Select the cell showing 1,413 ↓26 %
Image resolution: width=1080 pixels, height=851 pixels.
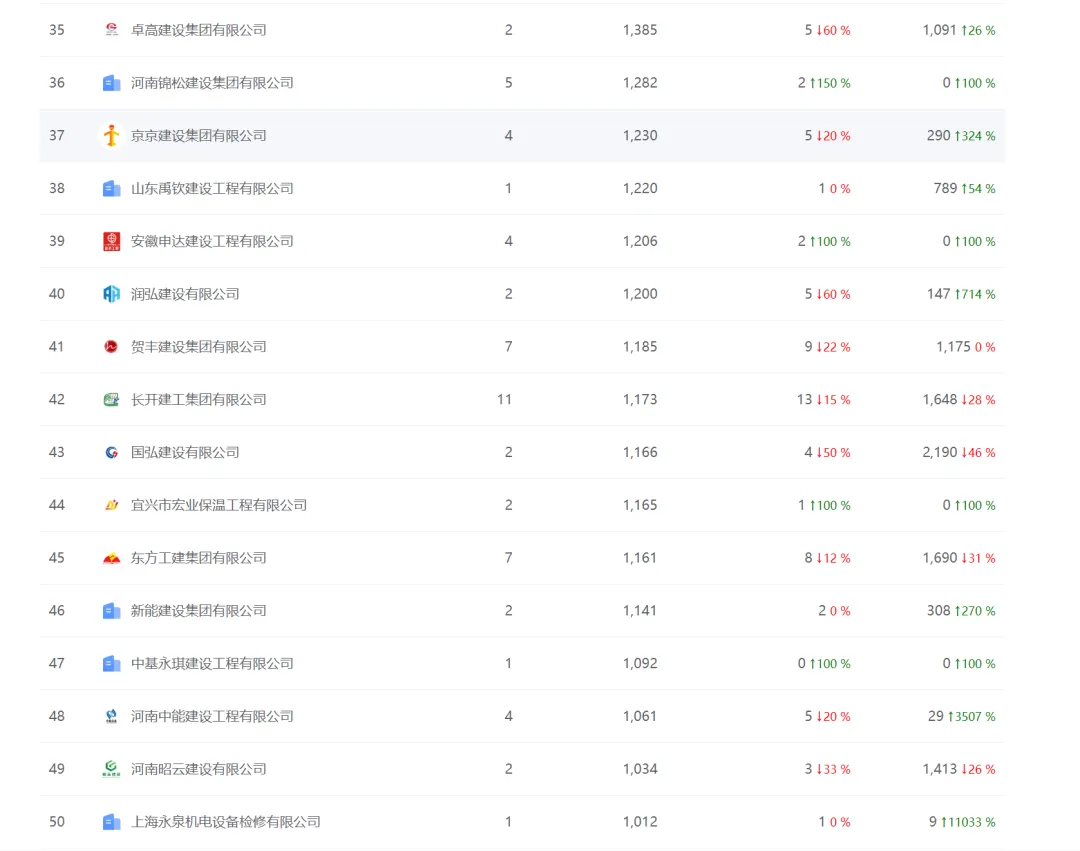[959, 769]
